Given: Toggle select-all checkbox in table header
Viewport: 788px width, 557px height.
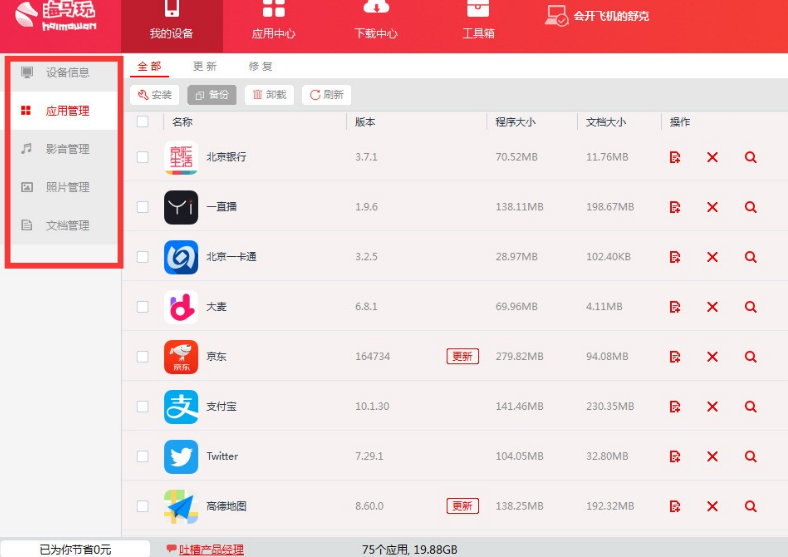Looking at the screenshot, I should [143, 122].
